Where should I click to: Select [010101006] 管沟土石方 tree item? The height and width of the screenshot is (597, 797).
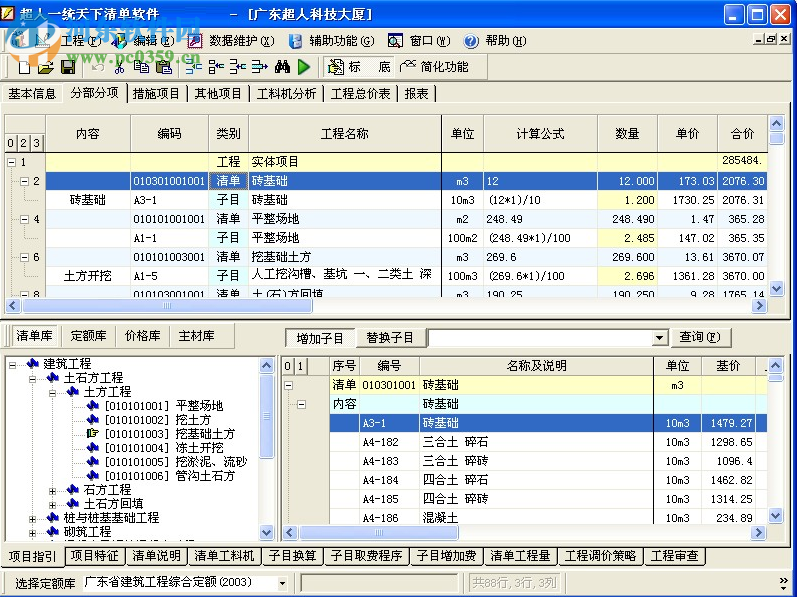(170, 476)
